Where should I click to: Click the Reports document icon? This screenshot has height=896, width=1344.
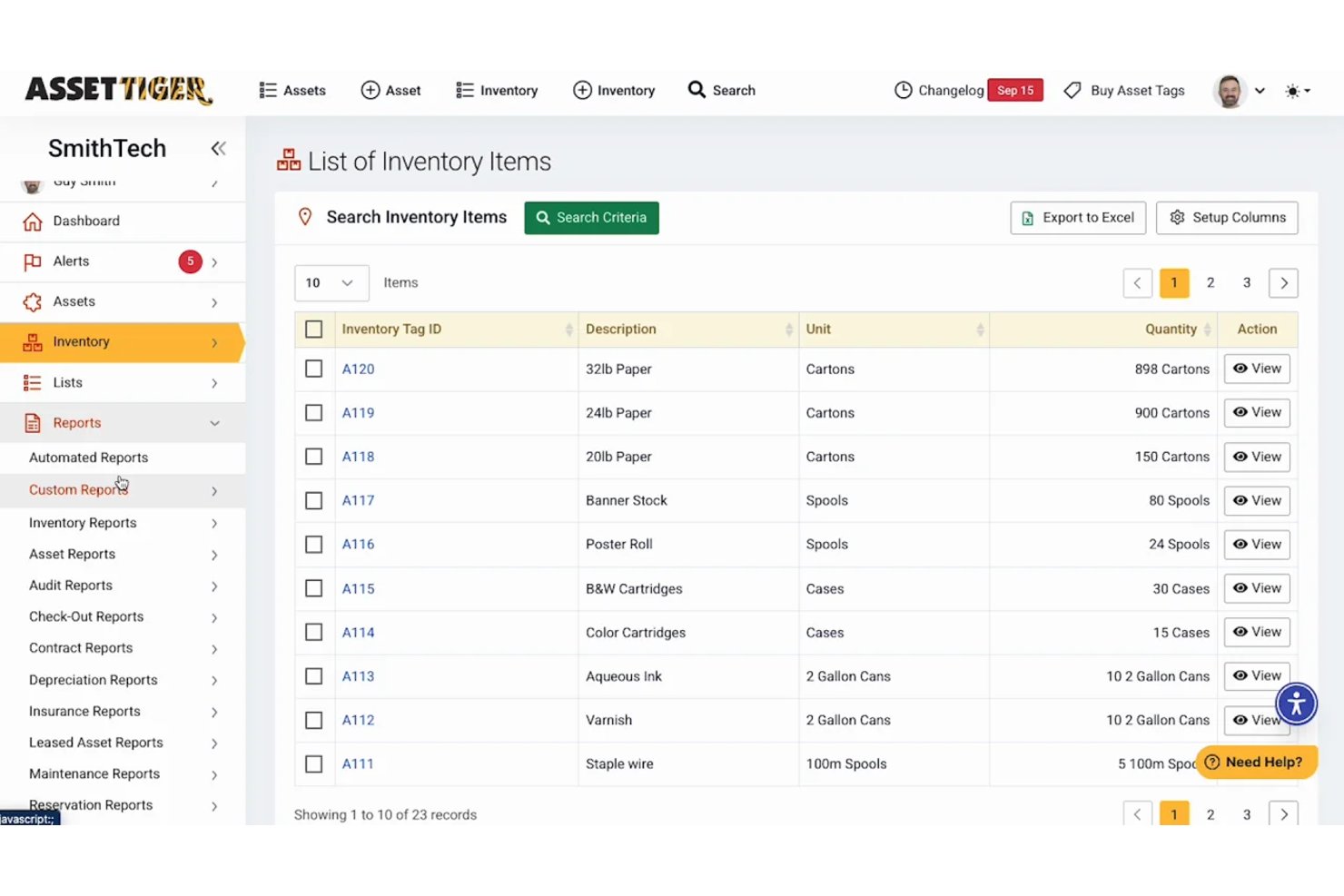click(33, 423)
